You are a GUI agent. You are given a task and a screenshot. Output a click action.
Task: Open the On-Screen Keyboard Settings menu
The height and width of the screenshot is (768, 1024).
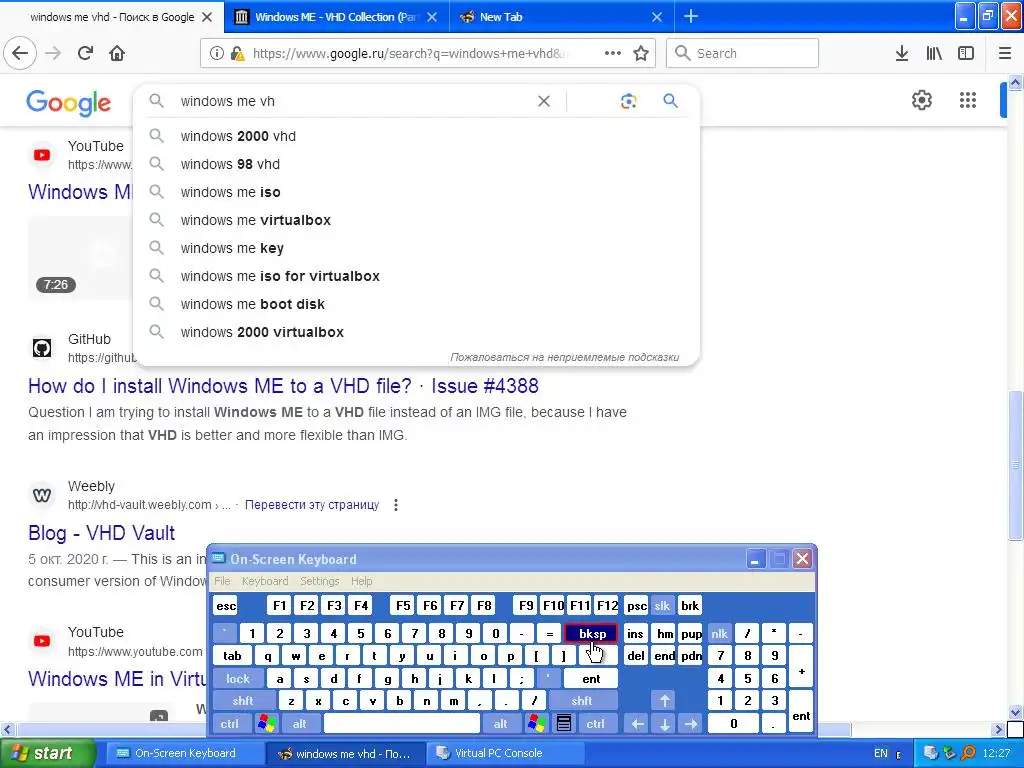(x=319, y=581)
